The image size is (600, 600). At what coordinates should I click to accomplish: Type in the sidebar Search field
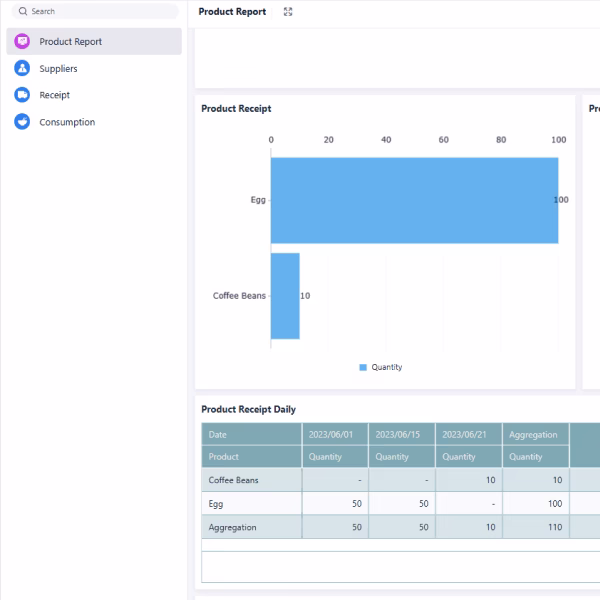(100, 12)
